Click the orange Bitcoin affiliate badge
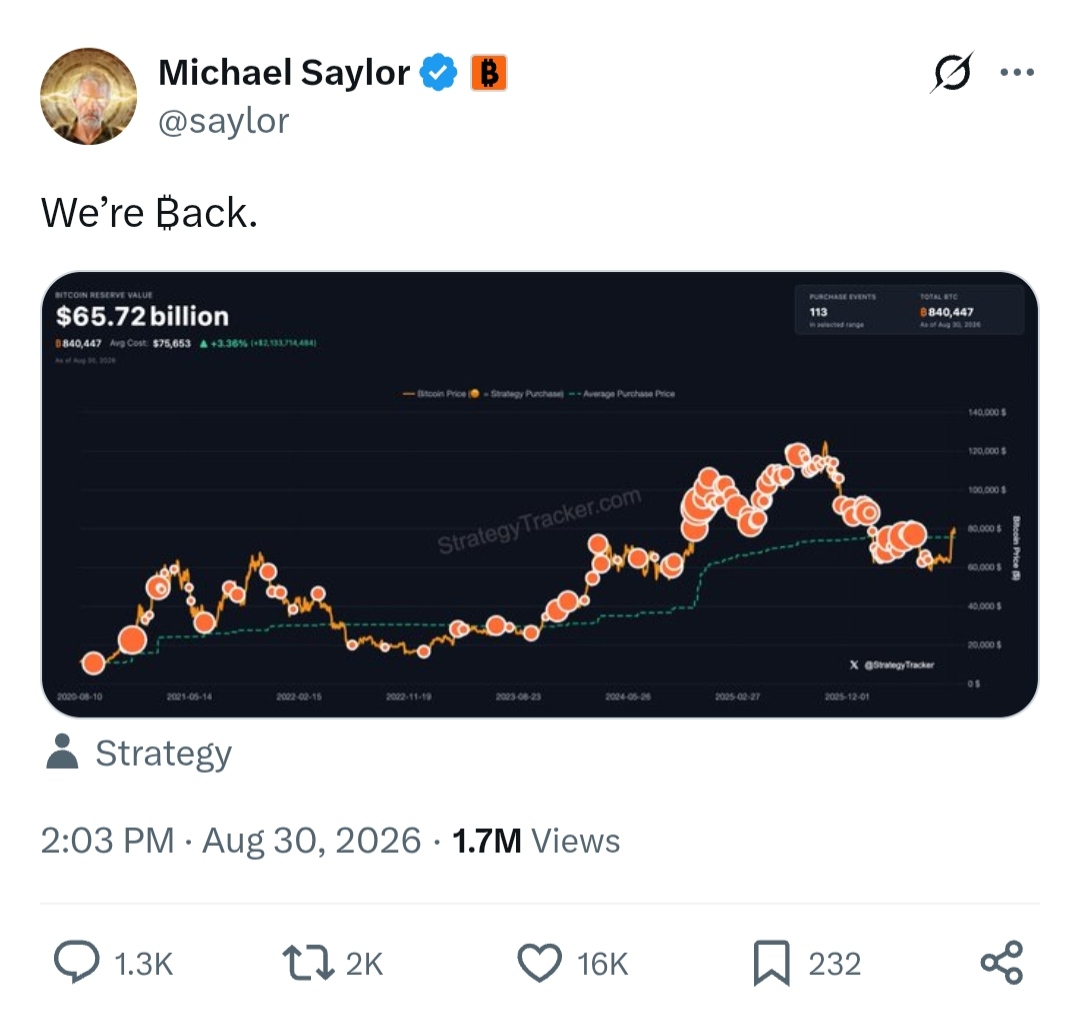This screenshot has height=1016, width=1080. [488, 73]
